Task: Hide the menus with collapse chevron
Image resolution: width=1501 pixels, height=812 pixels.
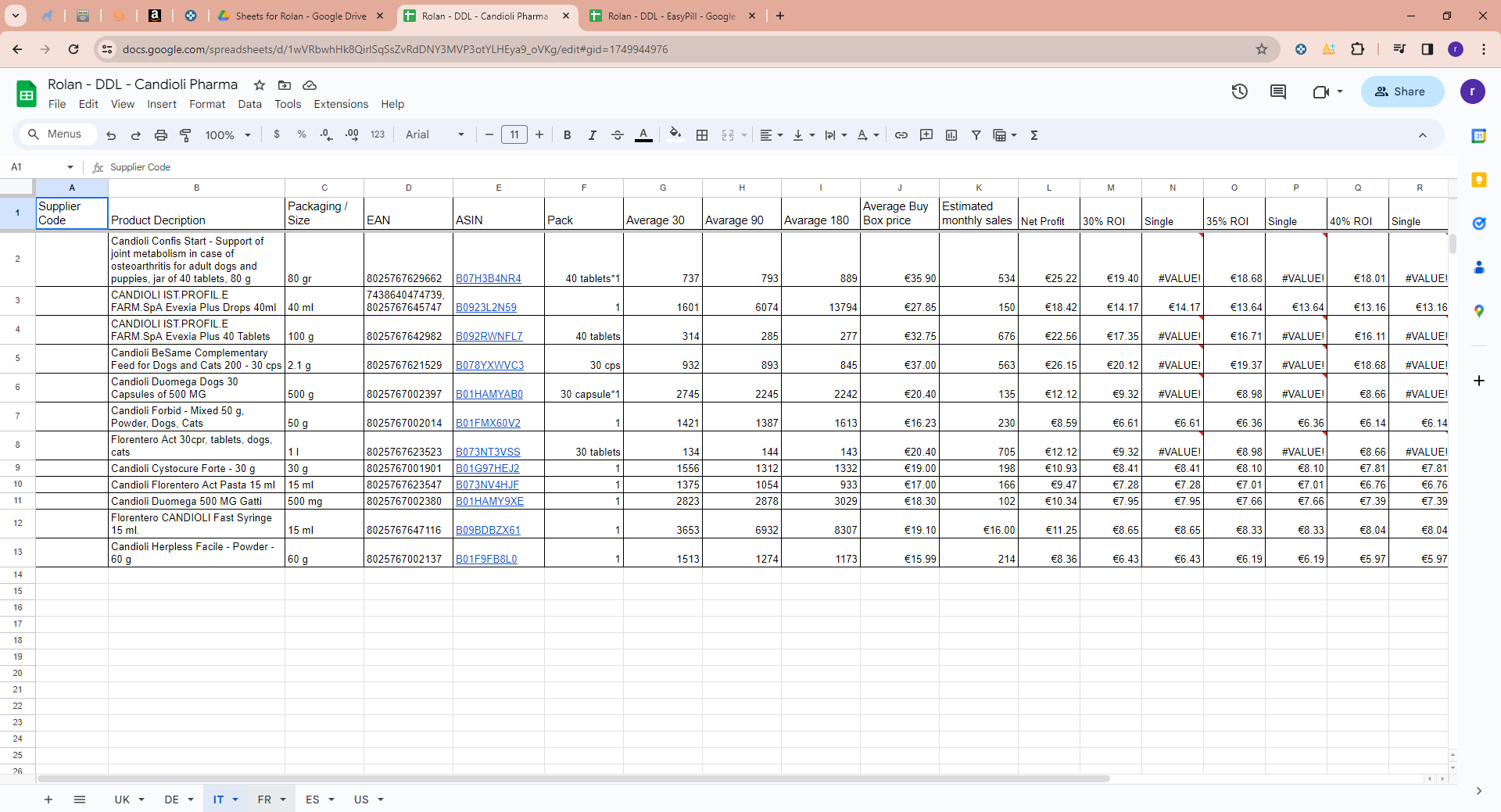Action: [x=1423, y=135]
